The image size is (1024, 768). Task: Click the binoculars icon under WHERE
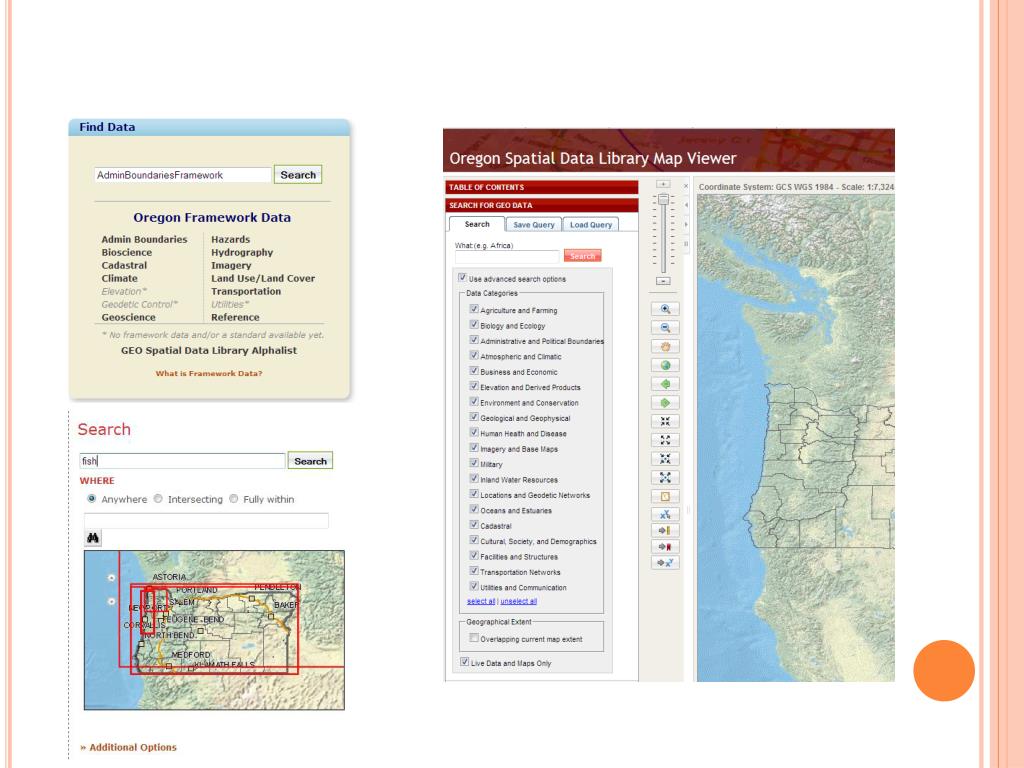coord(93,538)
